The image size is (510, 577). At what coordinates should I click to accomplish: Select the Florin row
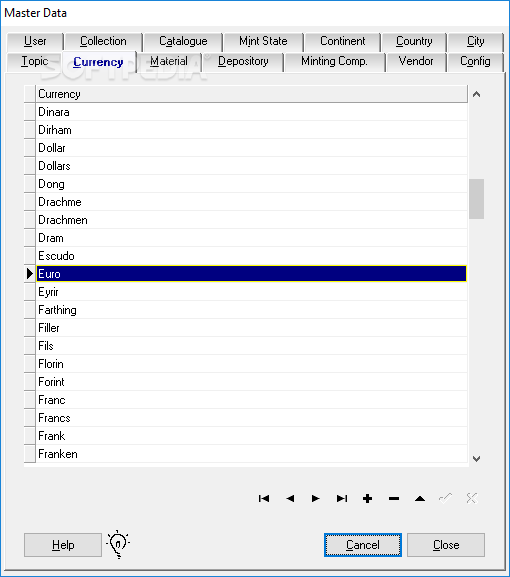(252, 364)
